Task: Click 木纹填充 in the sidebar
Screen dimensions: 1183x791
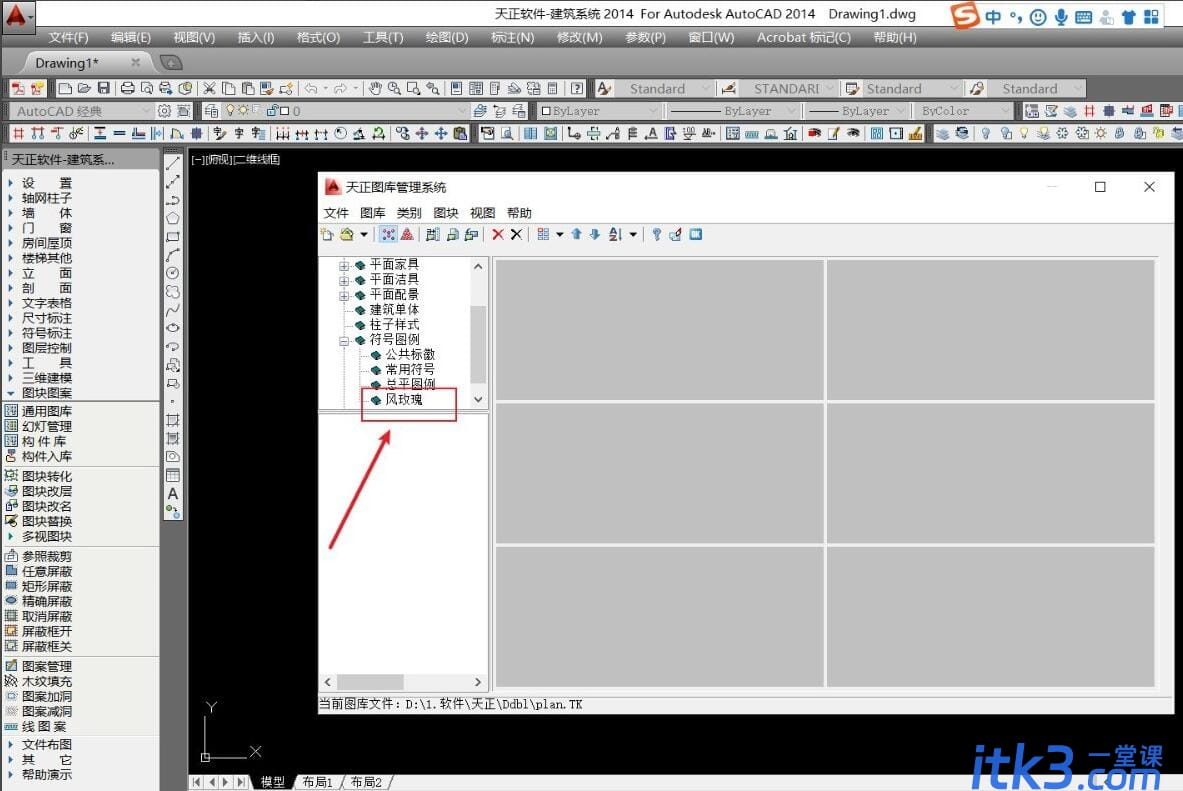Action: click(x=47, y=682)
